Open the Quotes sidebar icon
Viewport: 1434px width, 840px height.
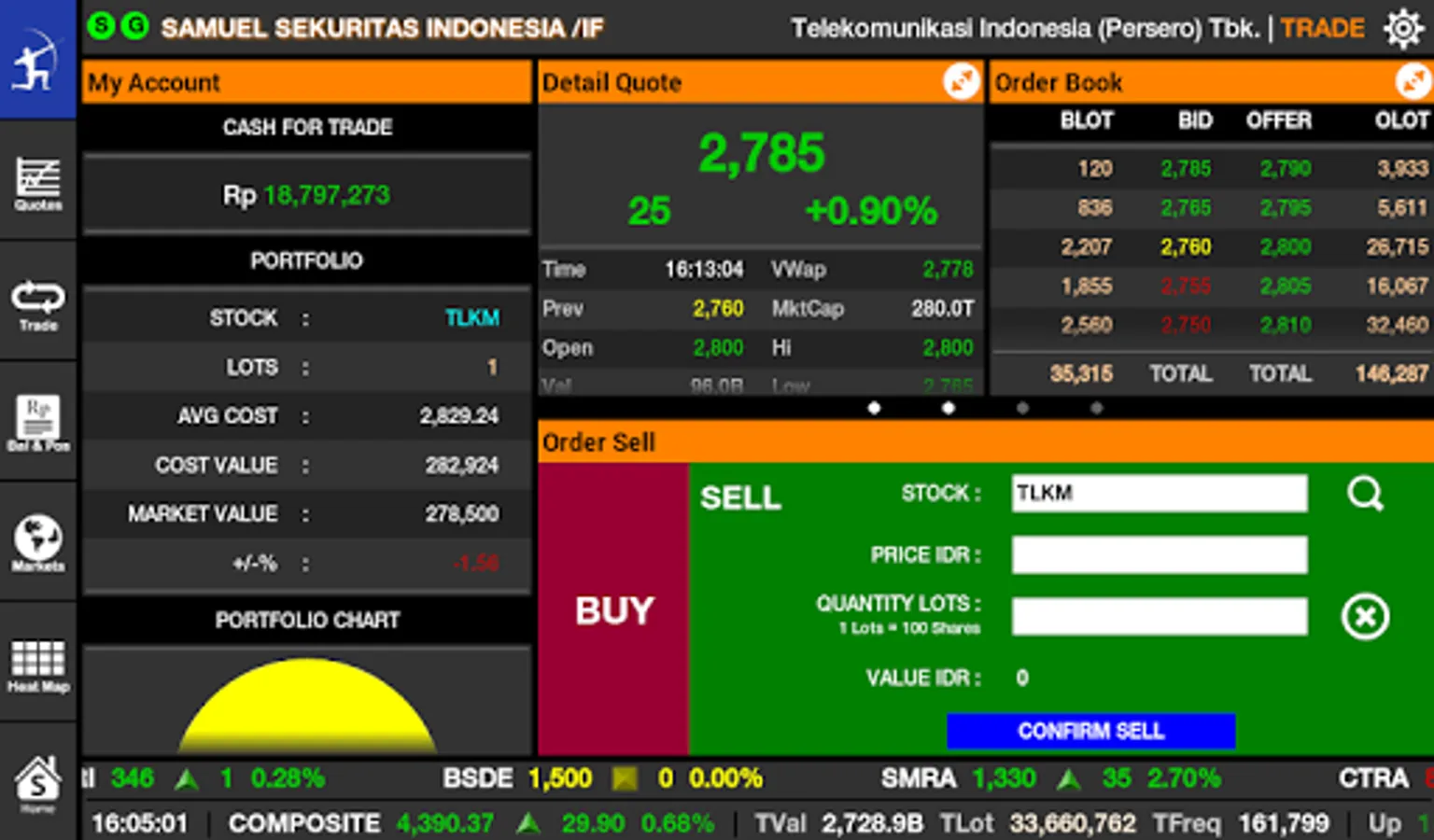click(37, 183)
